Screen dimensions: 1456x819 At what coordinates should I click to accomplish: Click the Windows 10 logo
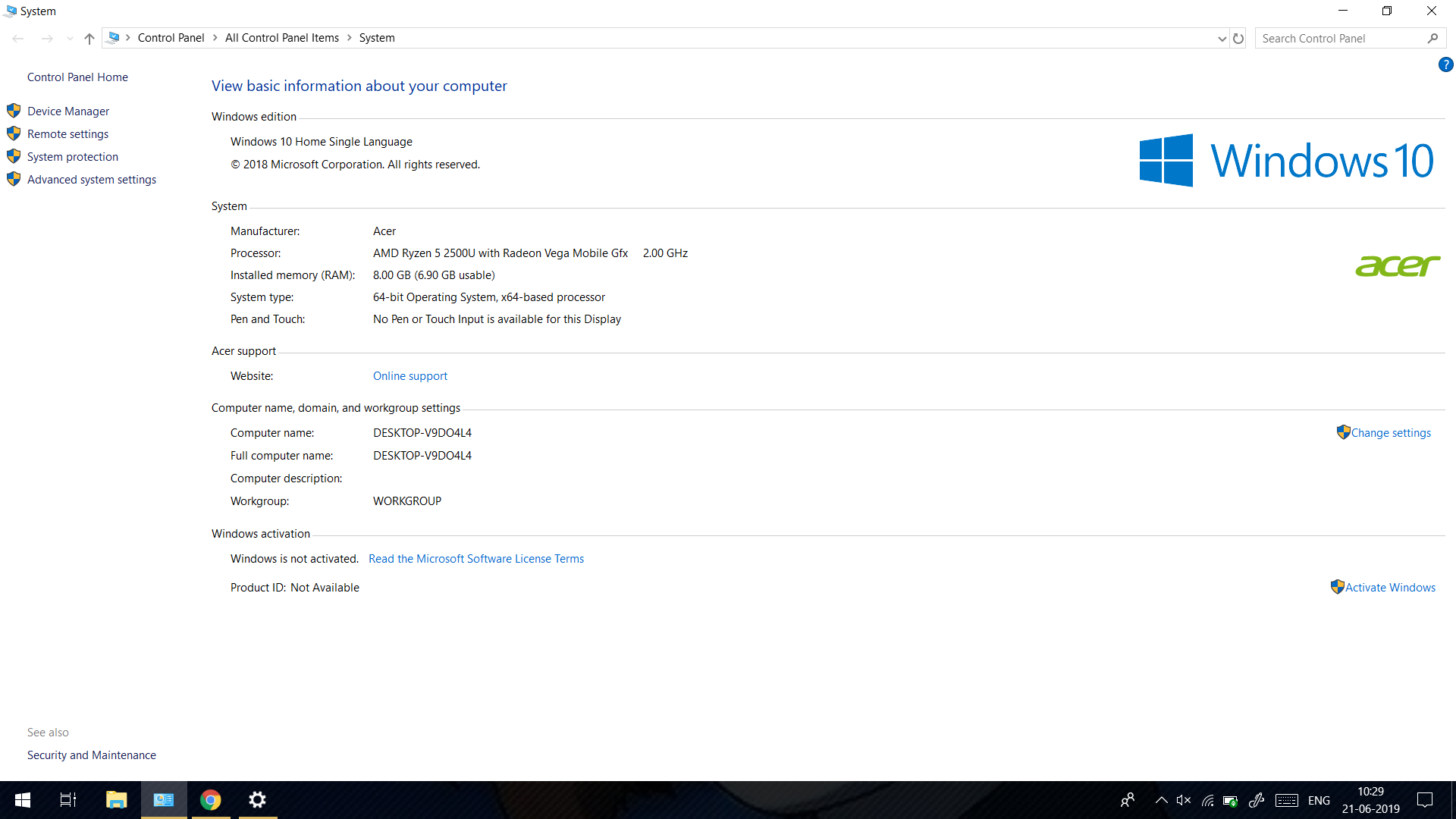point(1286,161)
